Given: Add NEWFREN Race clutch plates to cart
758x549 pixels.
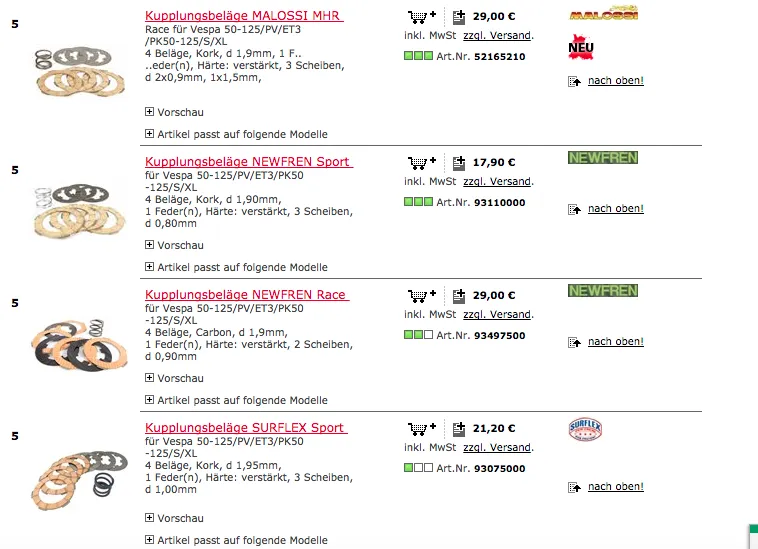Looking at the screenshot, I should [x=421, y=296].
